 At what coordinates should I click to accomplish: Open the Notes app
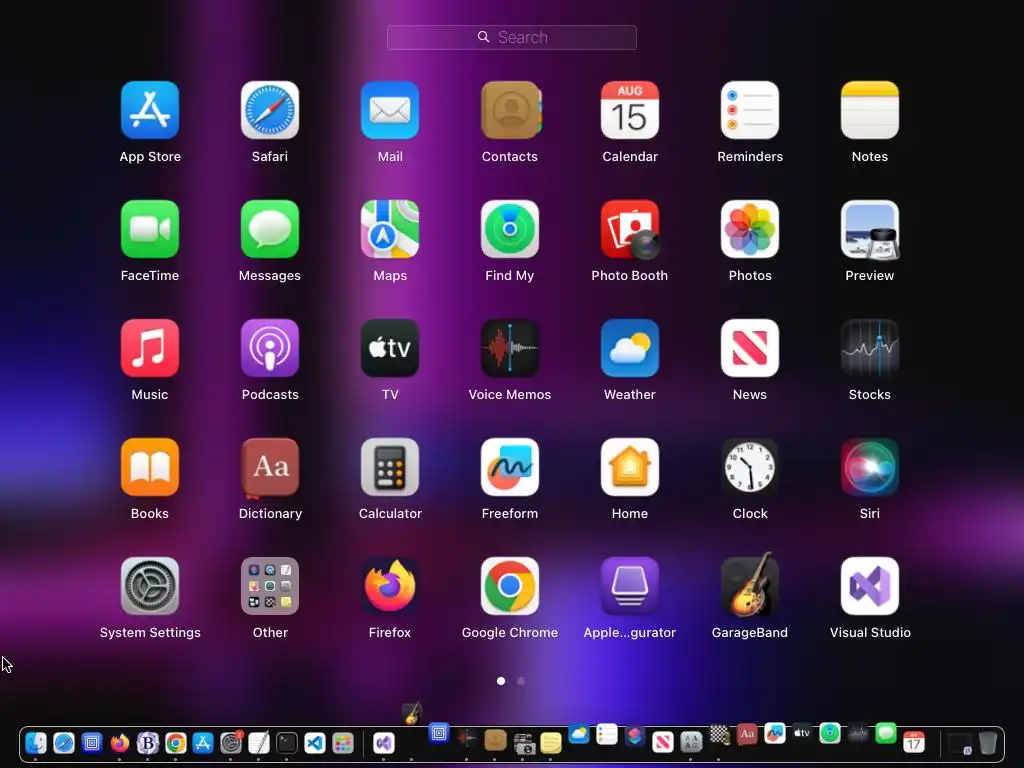click(x=870, y=110)
